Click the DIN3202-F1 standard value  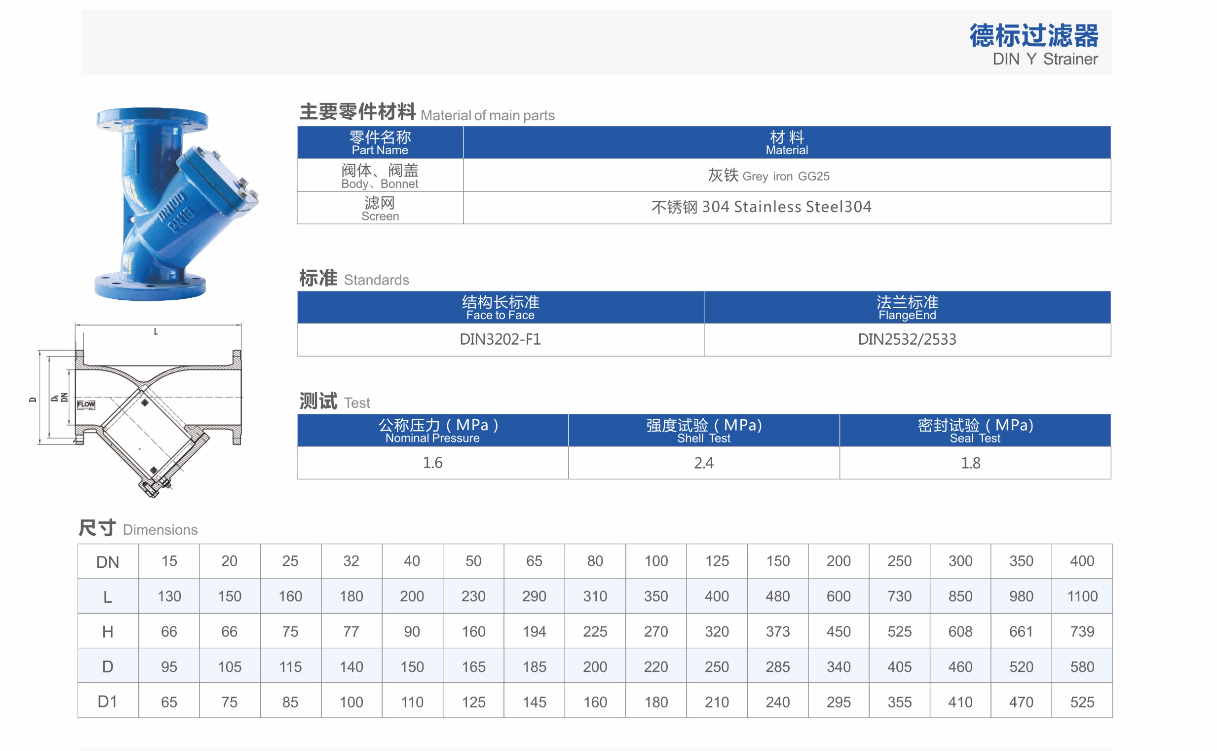click(500, 339)
